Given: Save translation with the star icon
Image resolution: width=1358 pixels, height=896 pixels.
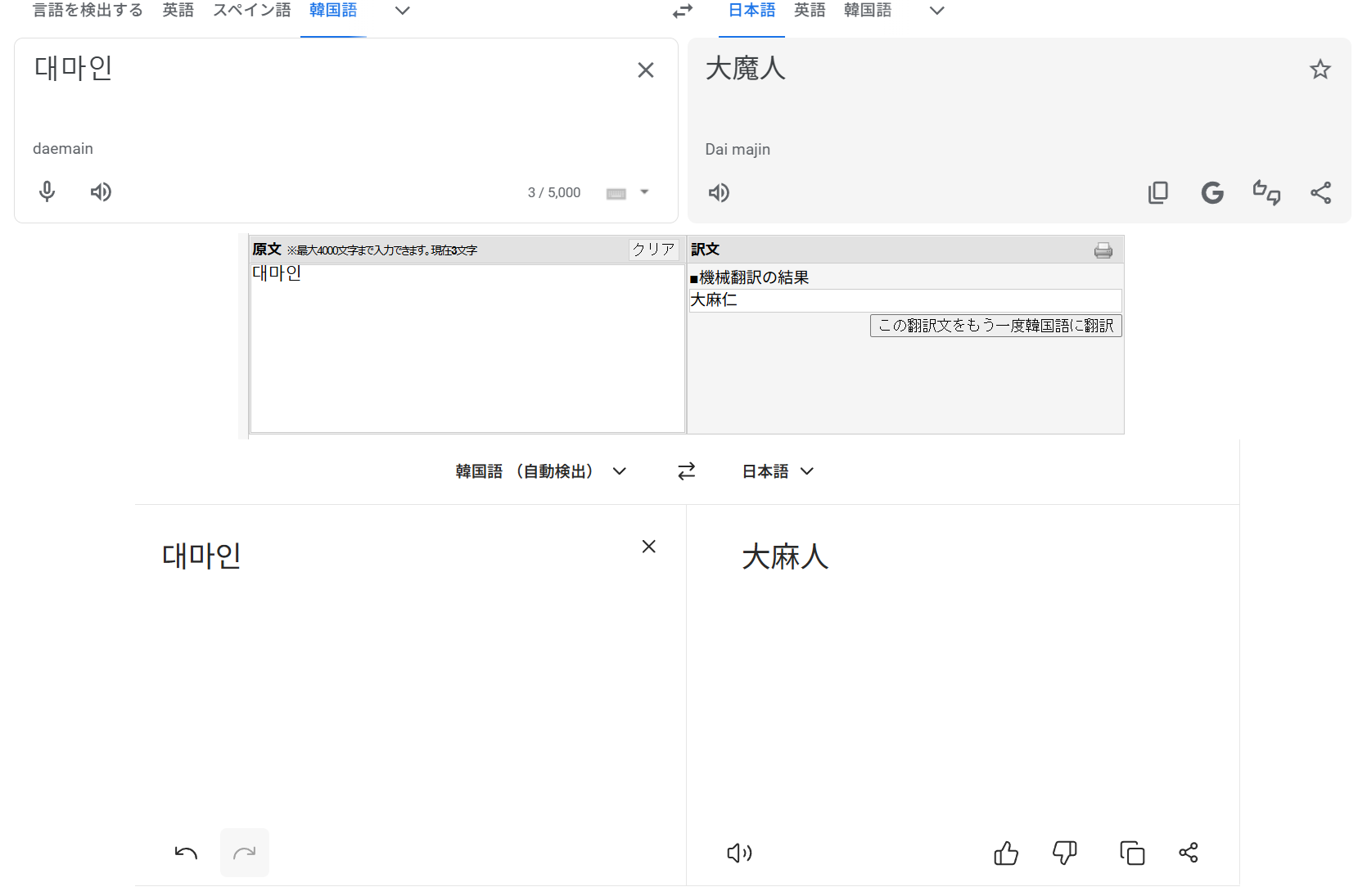Looking at the screenshot, I should coord(1320,70).
